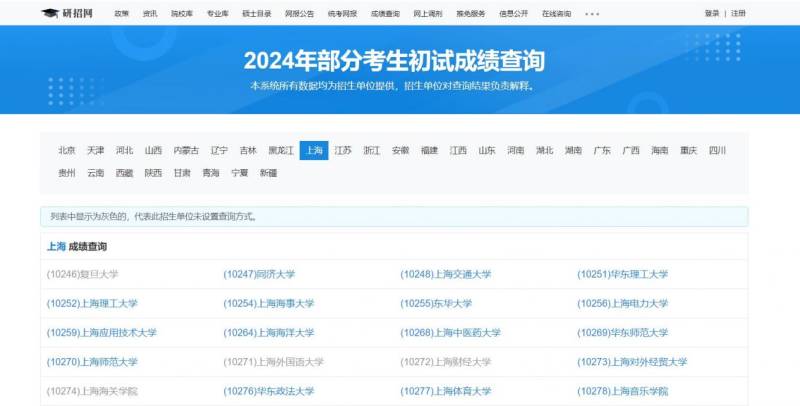Viewport: 800px width, 406px height.
Task: Click the (10268)上海中医药大学 link
Action: (451, 333)
